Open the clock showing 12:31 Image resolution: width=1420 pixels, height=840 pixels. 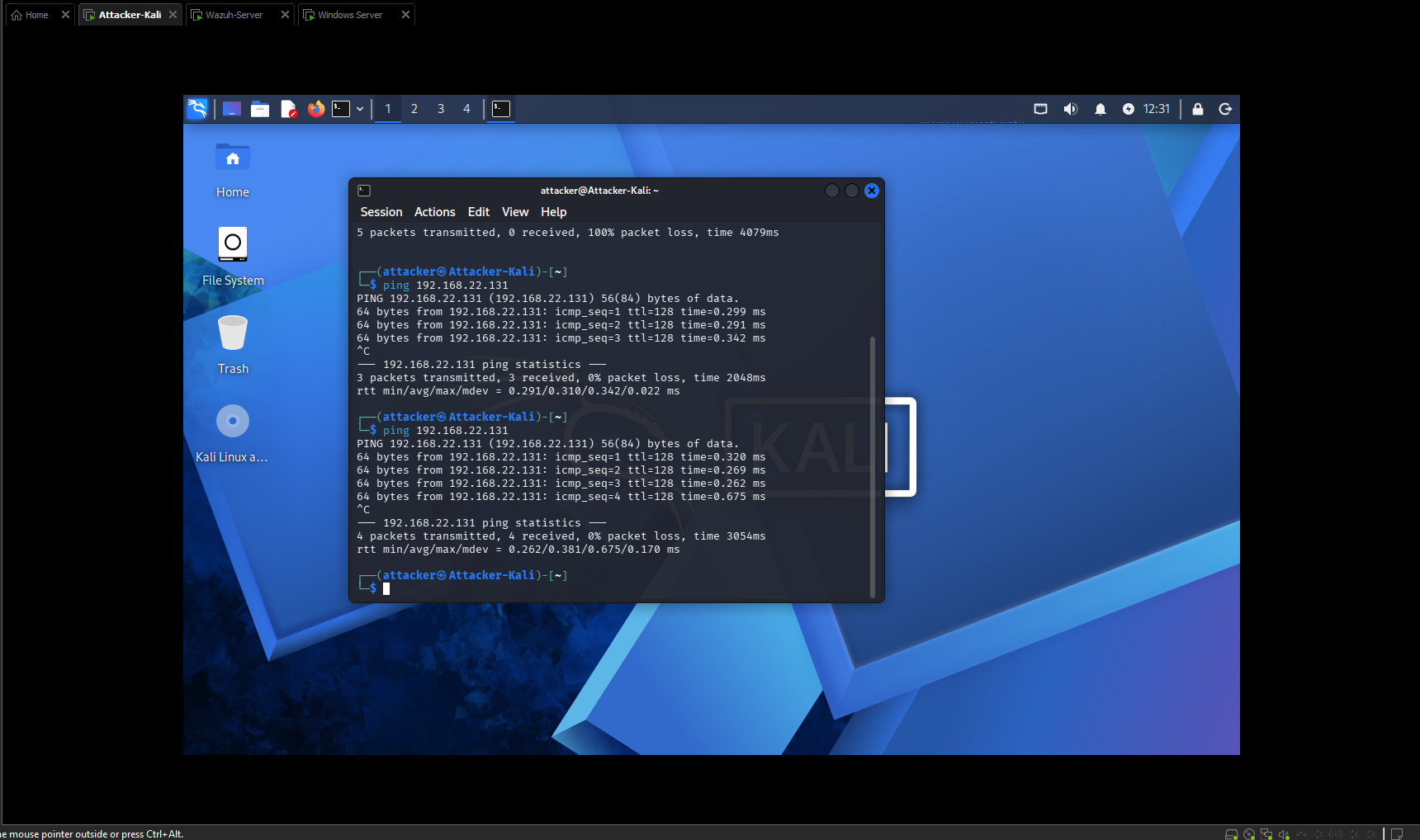pos(1157,109)
